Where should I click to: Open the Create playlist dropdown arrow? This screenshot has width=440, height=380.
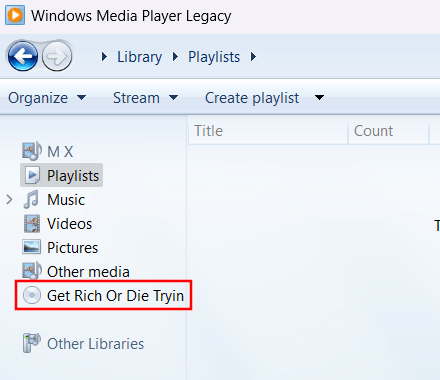[x=319, y=98]
